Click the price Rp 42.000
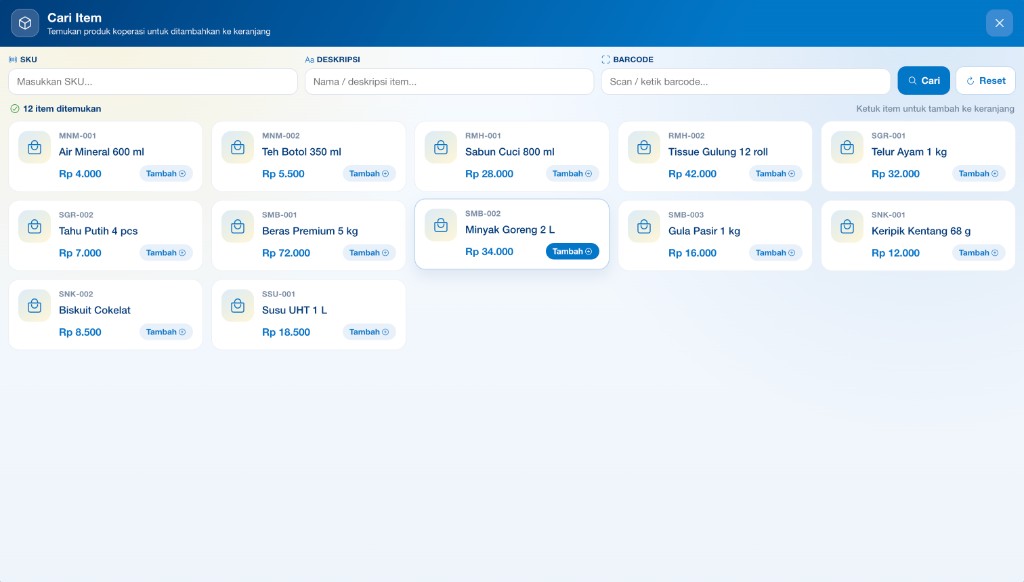 692,174
